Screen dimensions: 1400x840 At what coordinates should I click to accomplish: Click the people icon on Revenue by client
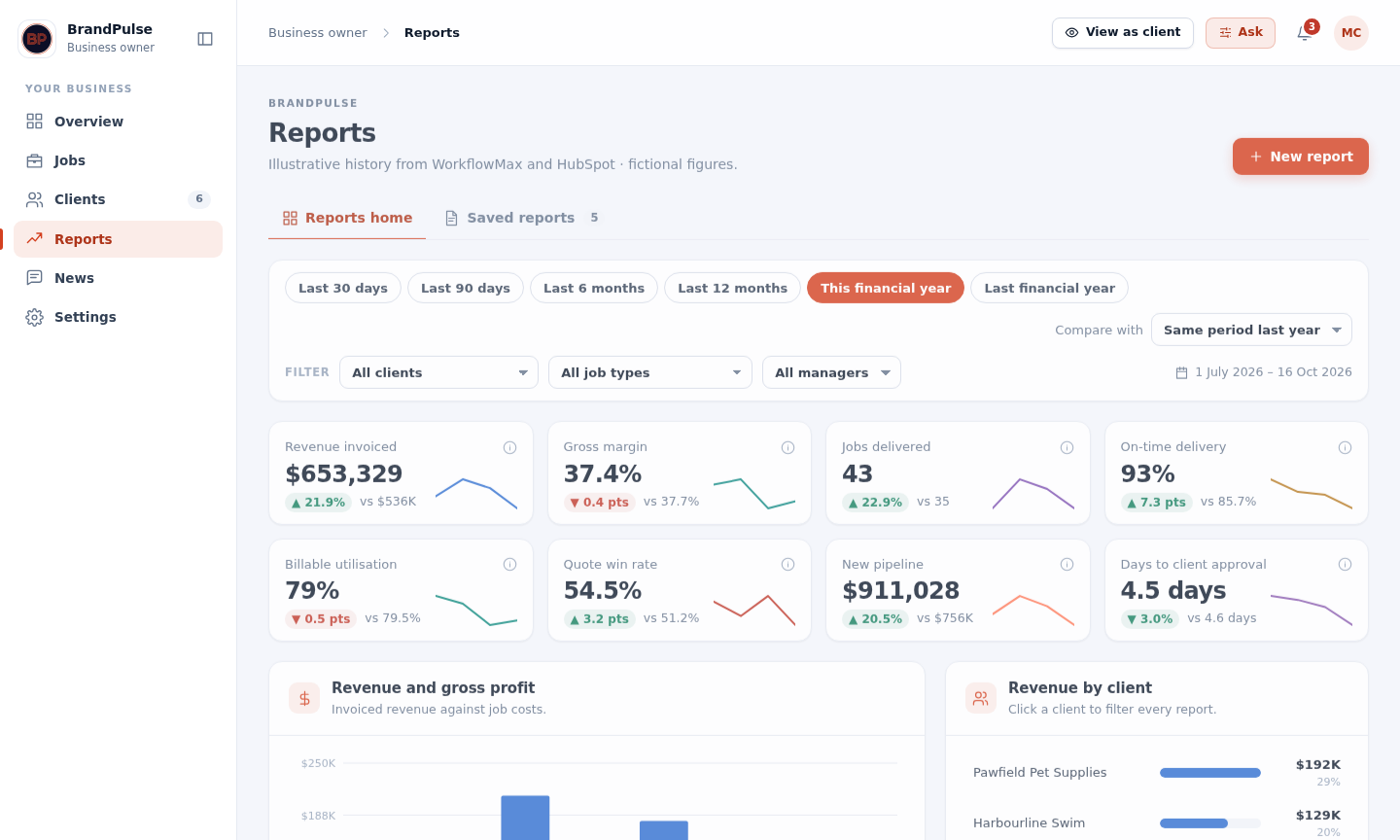tap(981, 698)
